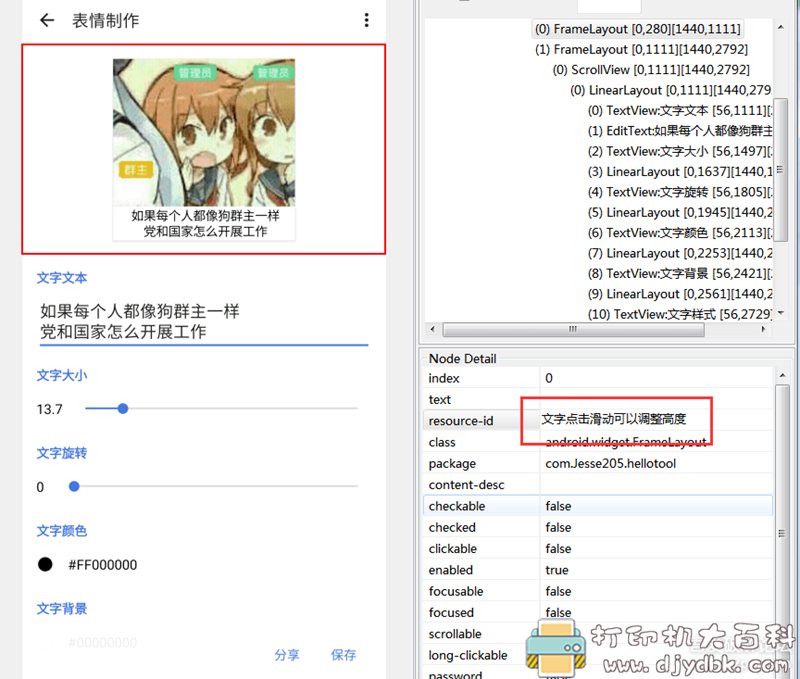Image resolution: width=800 pixels, height=679 pixels.
Task: Click tree panel scroll-down arrow
Action: [x=781, y=313]
